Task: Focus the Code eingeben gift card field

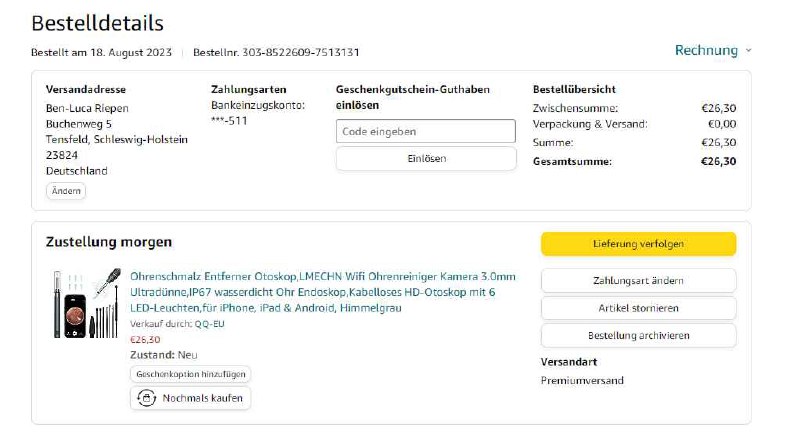Action: (x=425, y=131)
